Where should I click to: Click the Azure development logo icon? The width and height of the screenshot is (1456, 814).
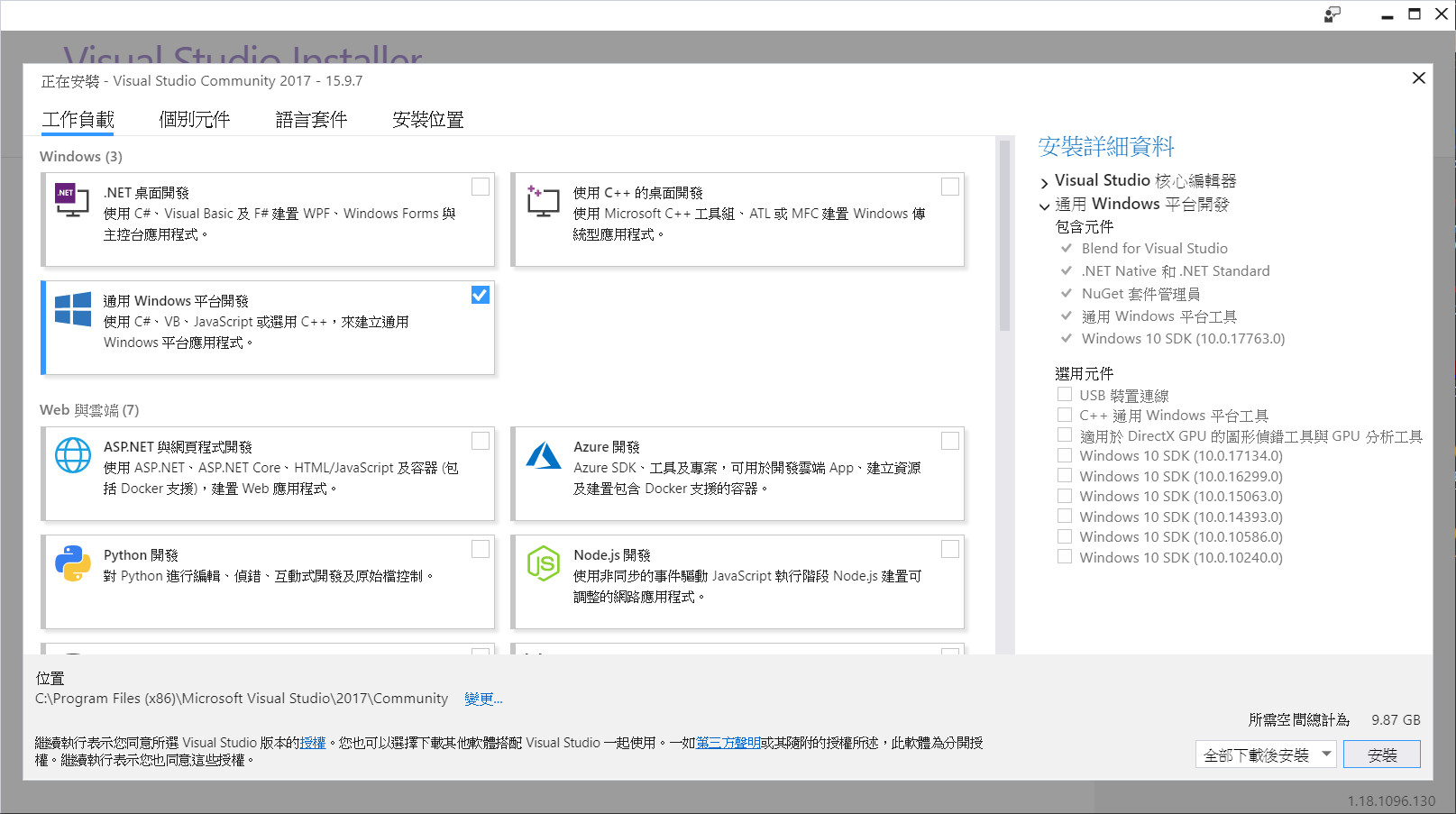click(543, 455)
